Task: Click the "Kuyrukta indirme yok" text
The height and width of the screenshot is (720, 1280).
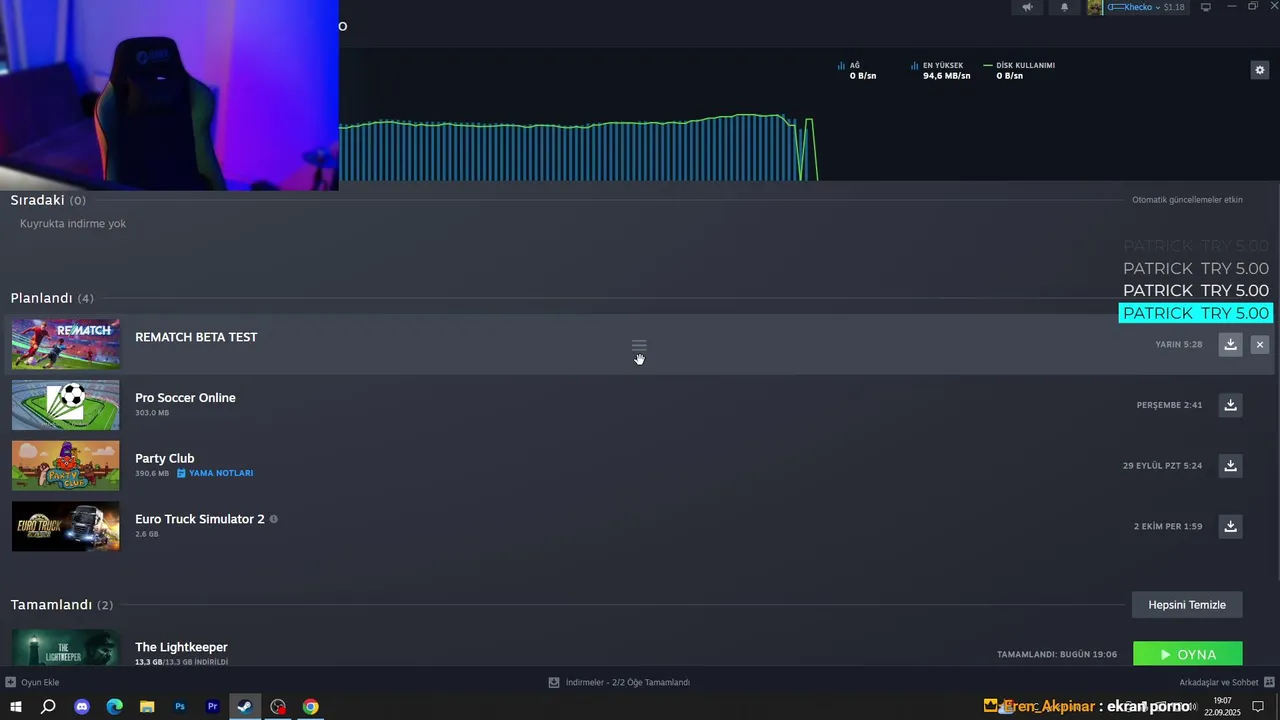Action: (73, 224)
